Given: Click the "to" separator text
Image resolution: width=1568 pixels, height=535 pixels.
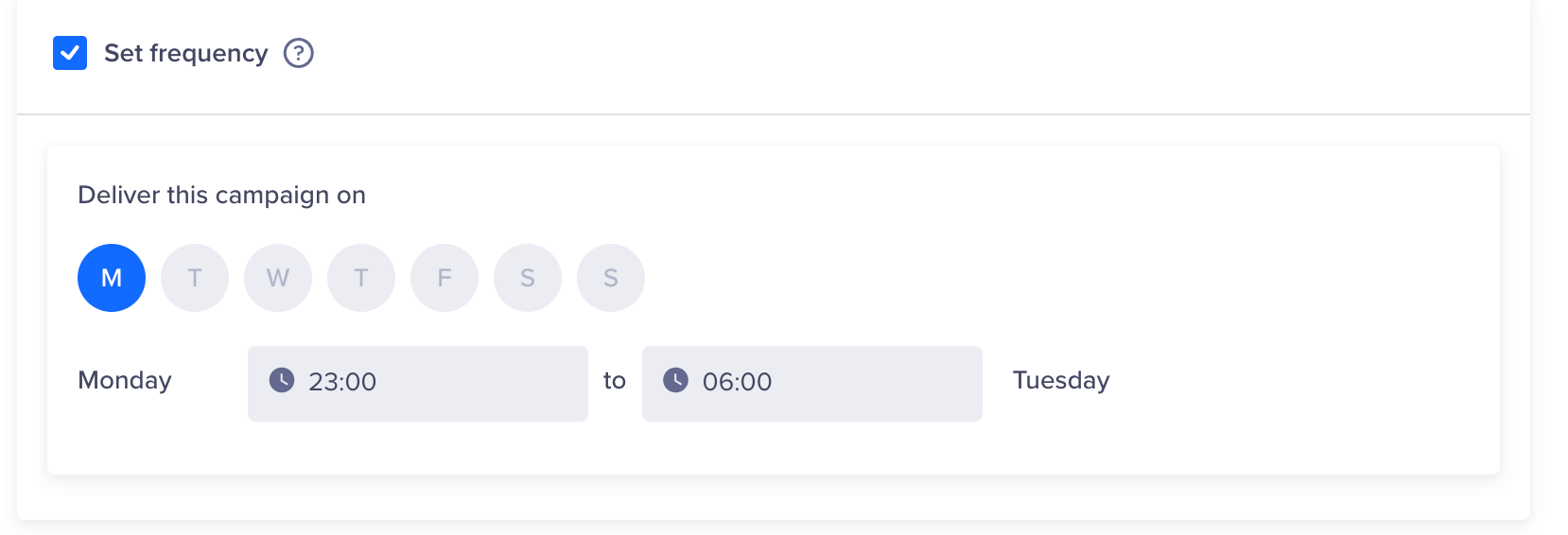Looking at the screenshot, I should point(615,380).
